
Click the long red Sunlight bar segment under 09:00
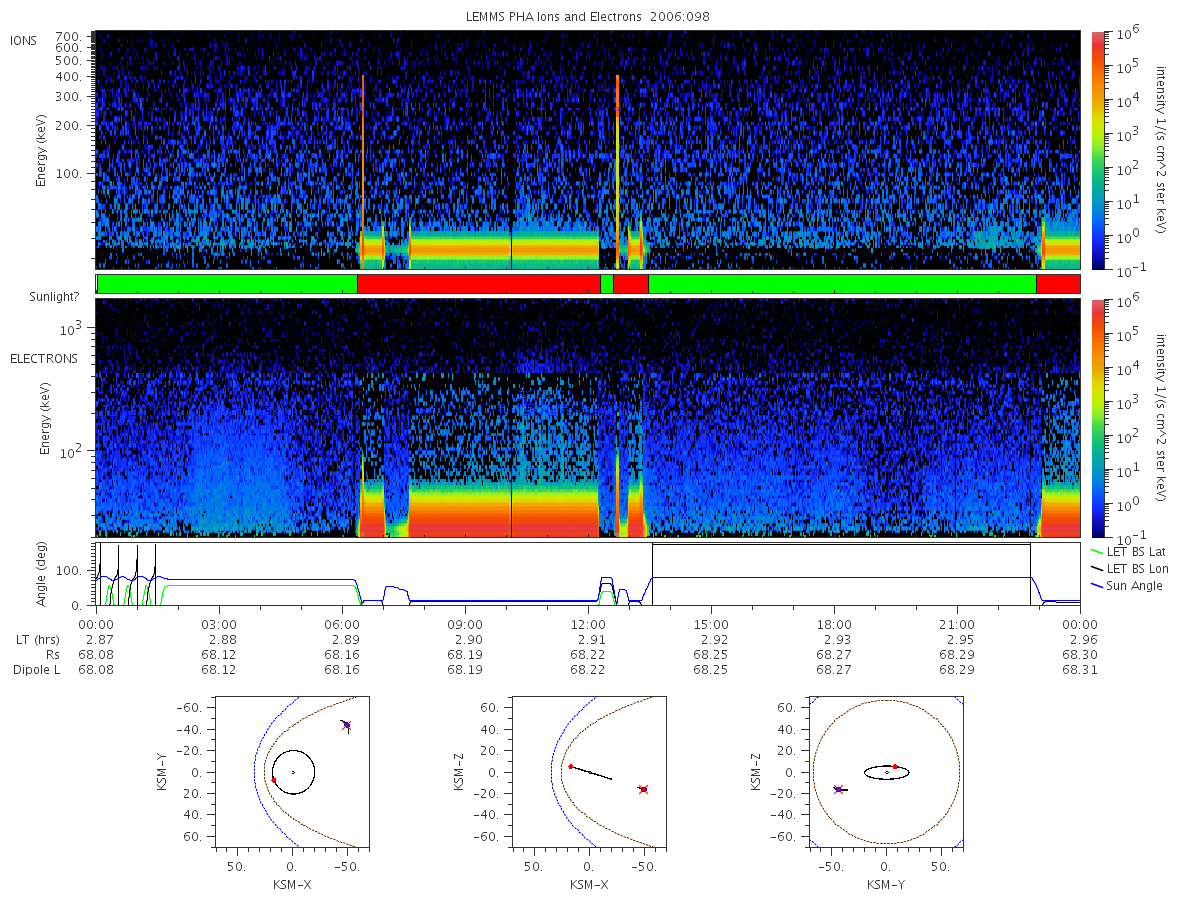click(x=478, y=284)
